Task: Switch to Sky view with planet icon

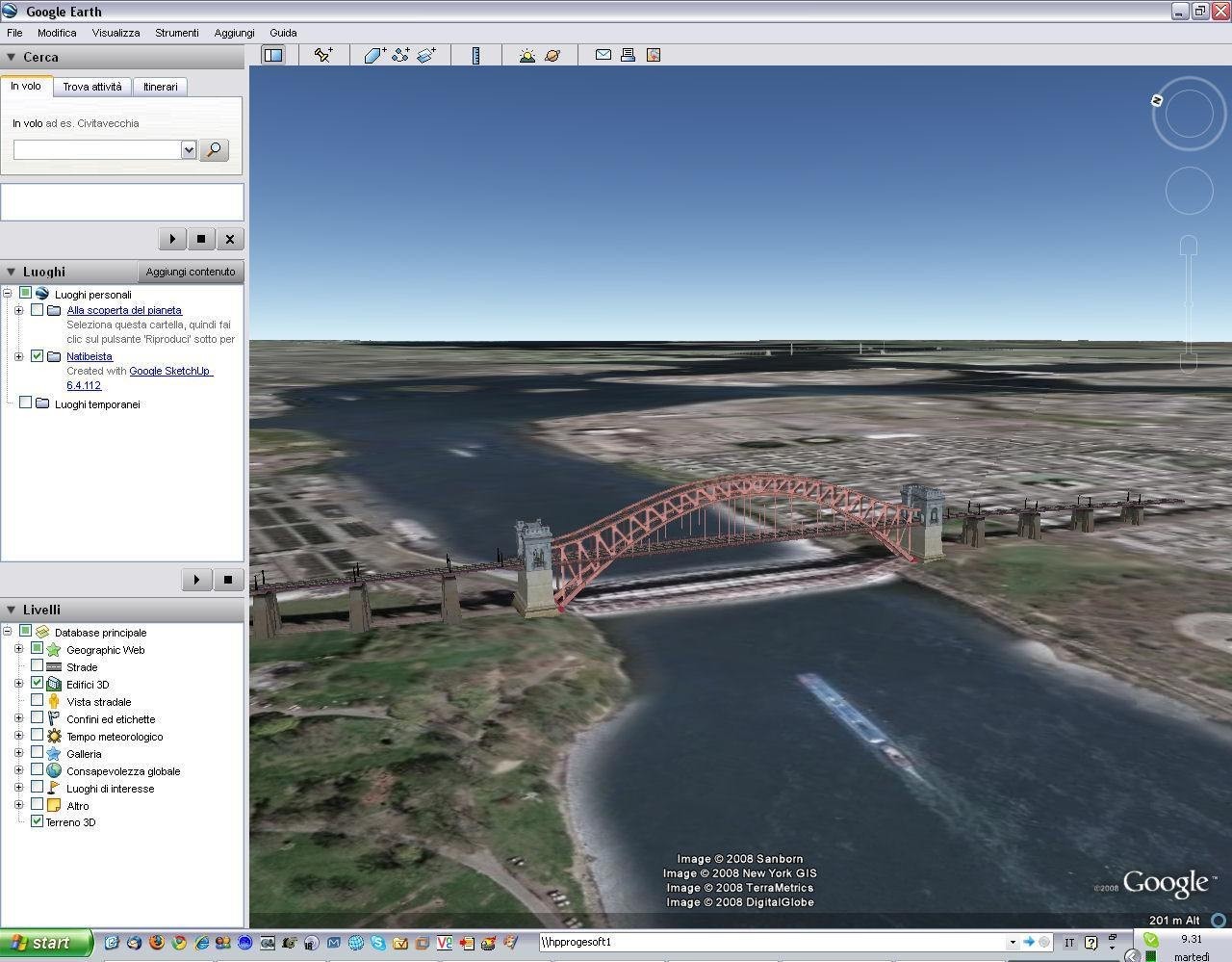Action: [x=552, y=55]
